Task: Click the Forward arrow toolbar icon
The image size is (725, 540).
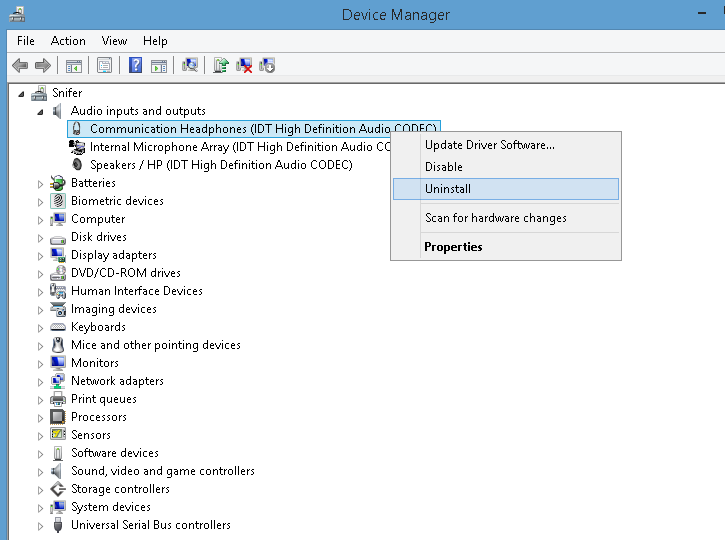Action: 43,66
